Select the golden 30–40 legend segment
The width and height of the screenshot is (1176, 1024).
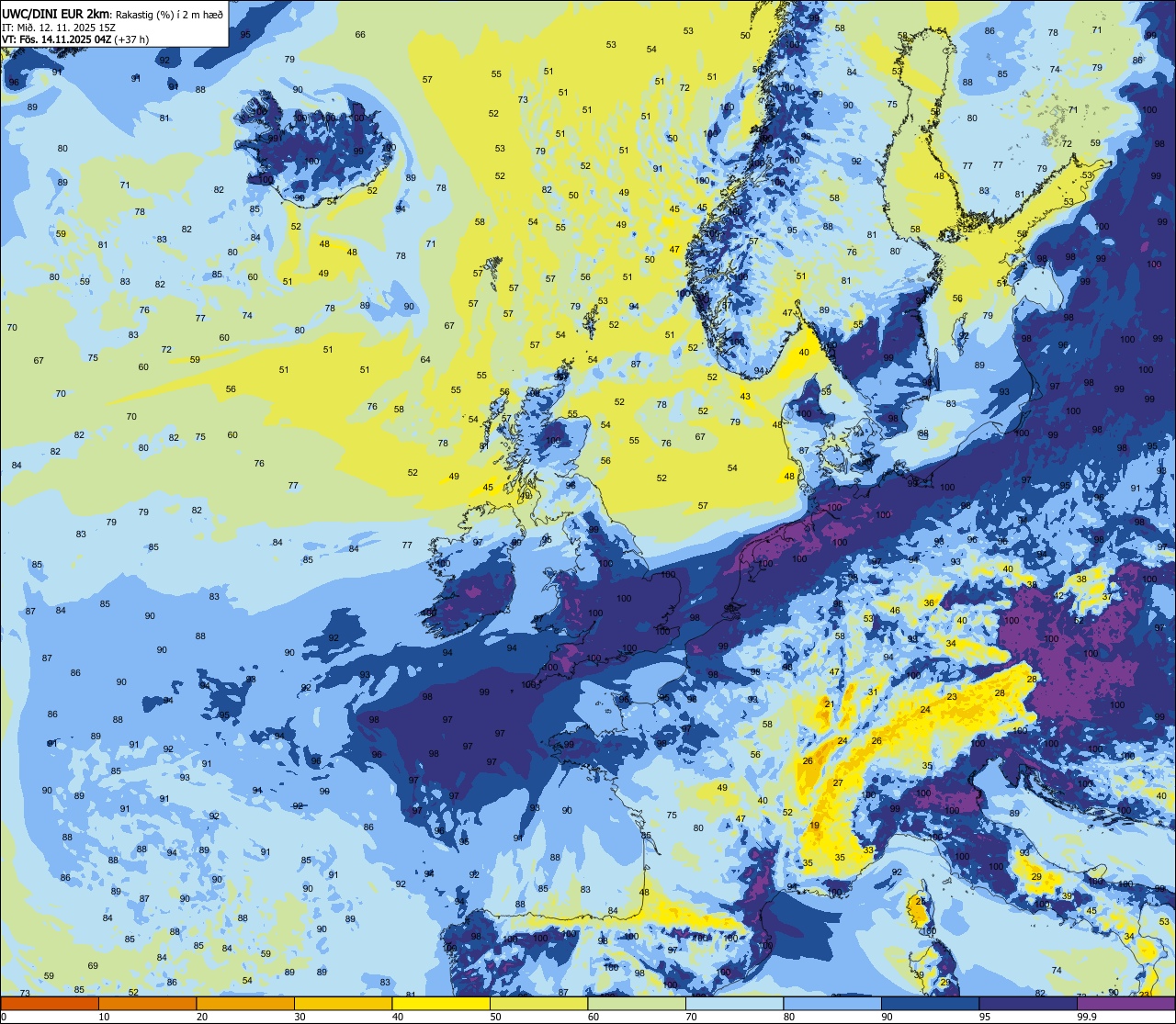[343, 1004]
